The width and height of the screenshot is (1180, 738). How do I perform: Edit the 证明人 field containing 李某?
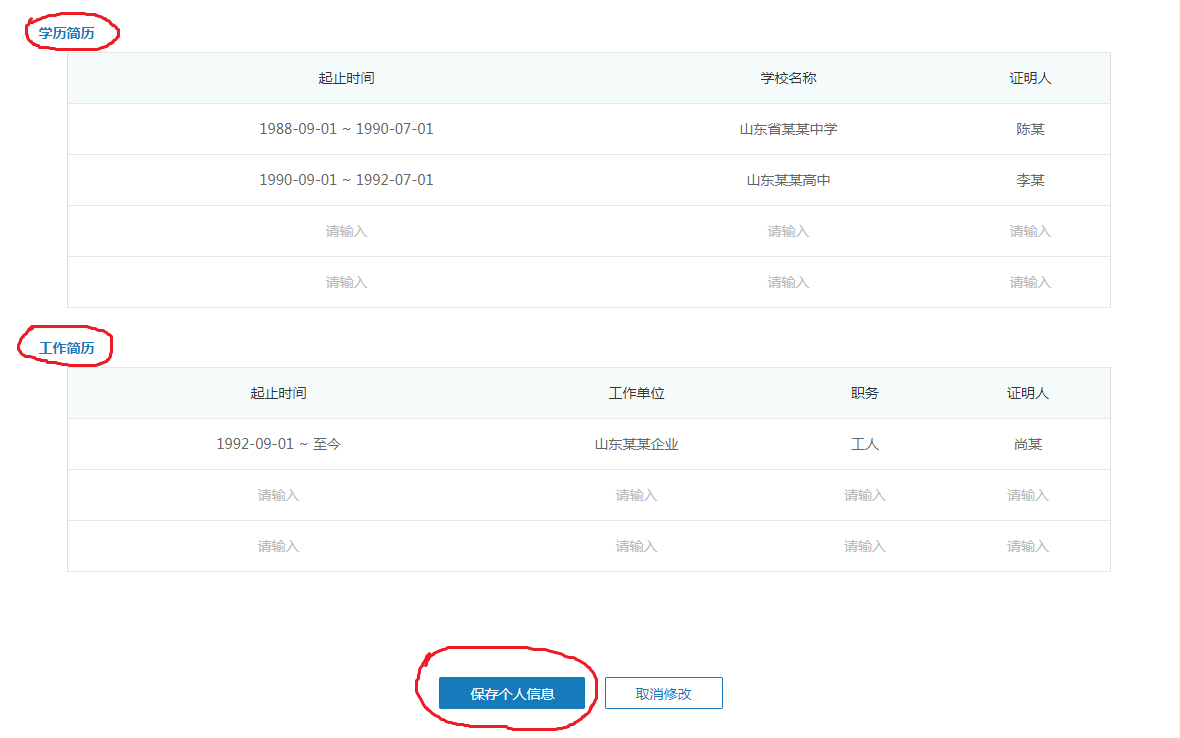coord(1029,180)
